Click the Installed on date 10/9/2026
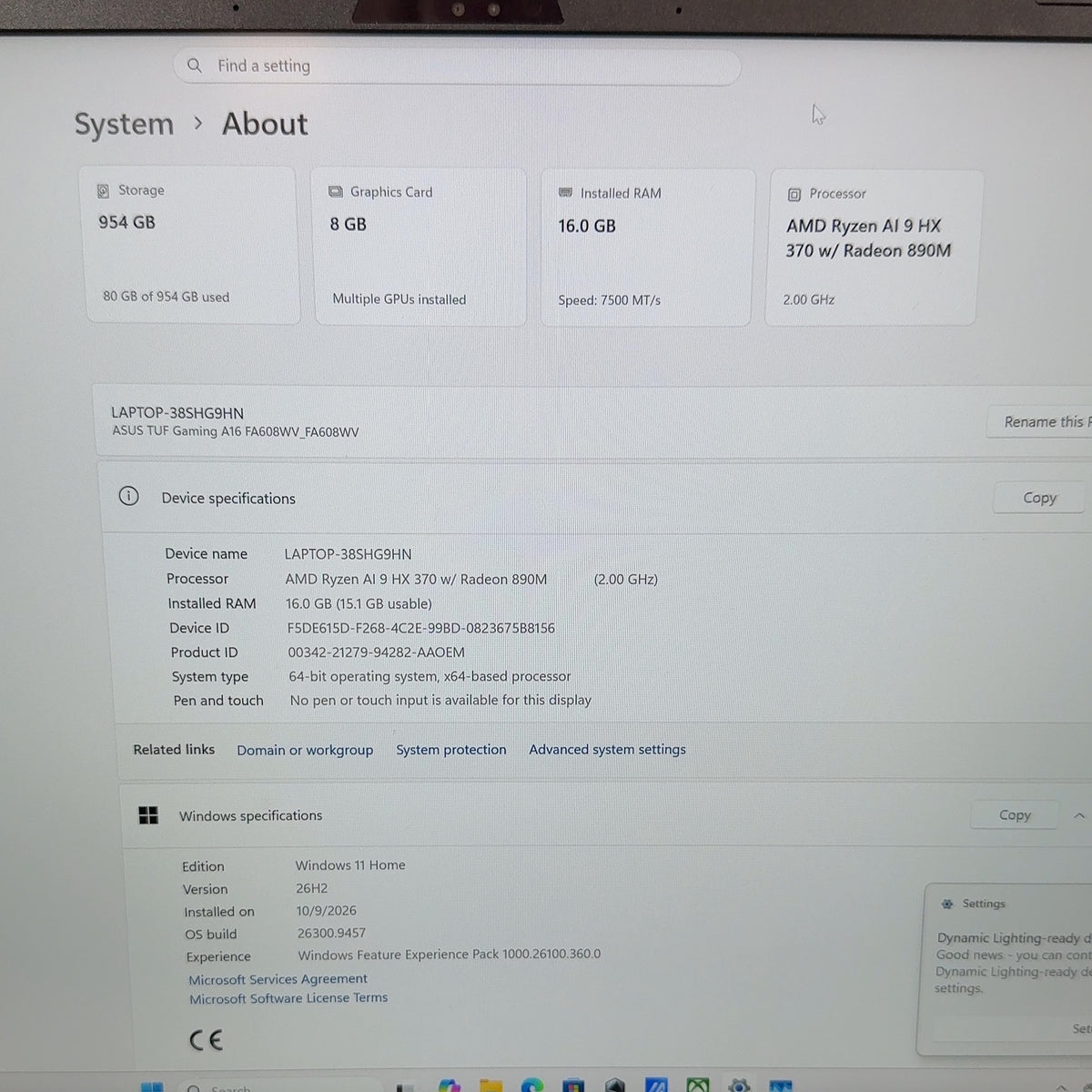The image size is (1092, 1092). pyautogui.click(x=326, y=911)
